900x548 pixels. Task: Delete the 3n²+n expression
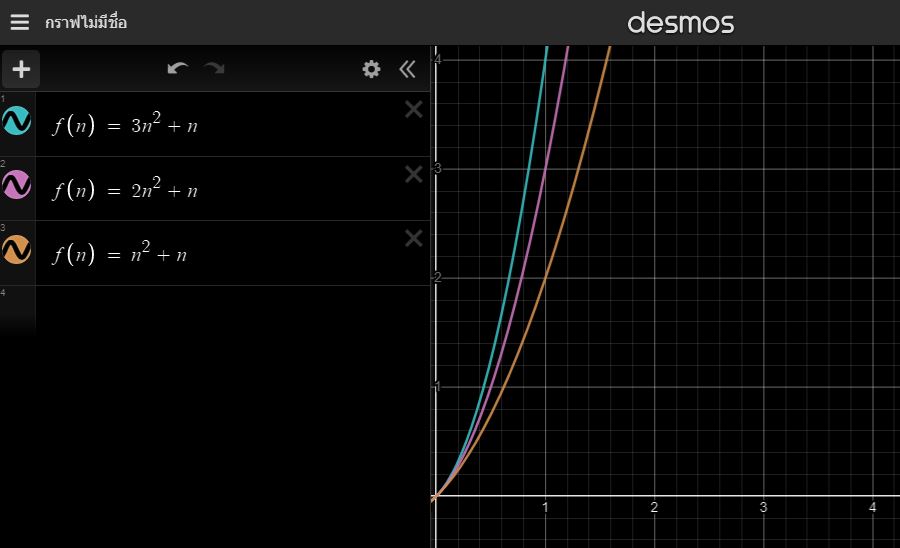pyautogui.click(x=413, y=110)
